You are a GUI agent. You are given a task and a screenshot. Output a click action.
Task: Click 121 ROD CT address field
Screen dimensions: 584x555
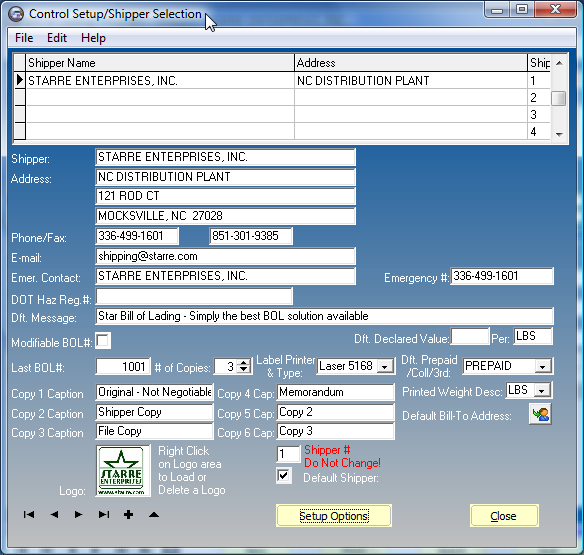(x=225, y=196)
